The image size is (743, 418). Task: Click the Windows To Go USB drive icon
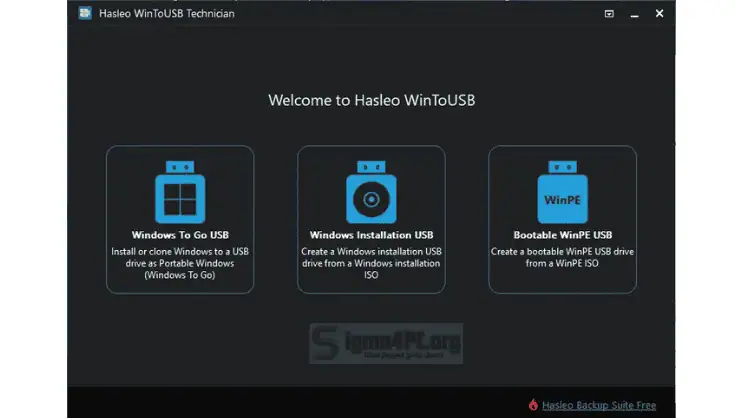click(x=180, y=192)
